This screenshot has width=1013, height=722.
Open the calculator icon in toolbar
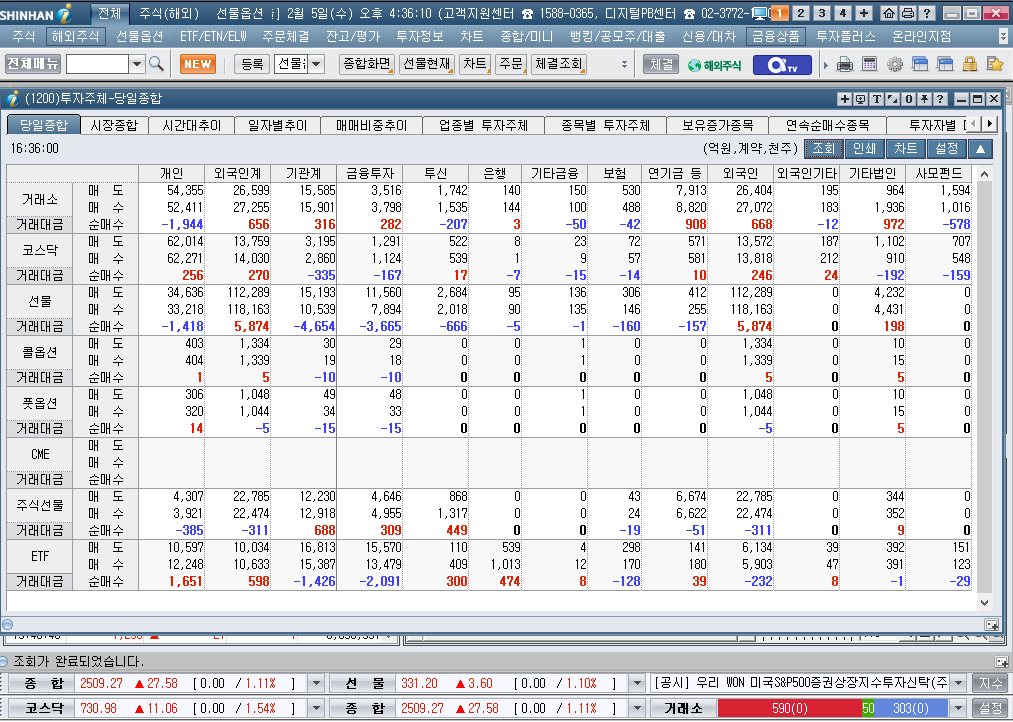[x=870, y=64]
